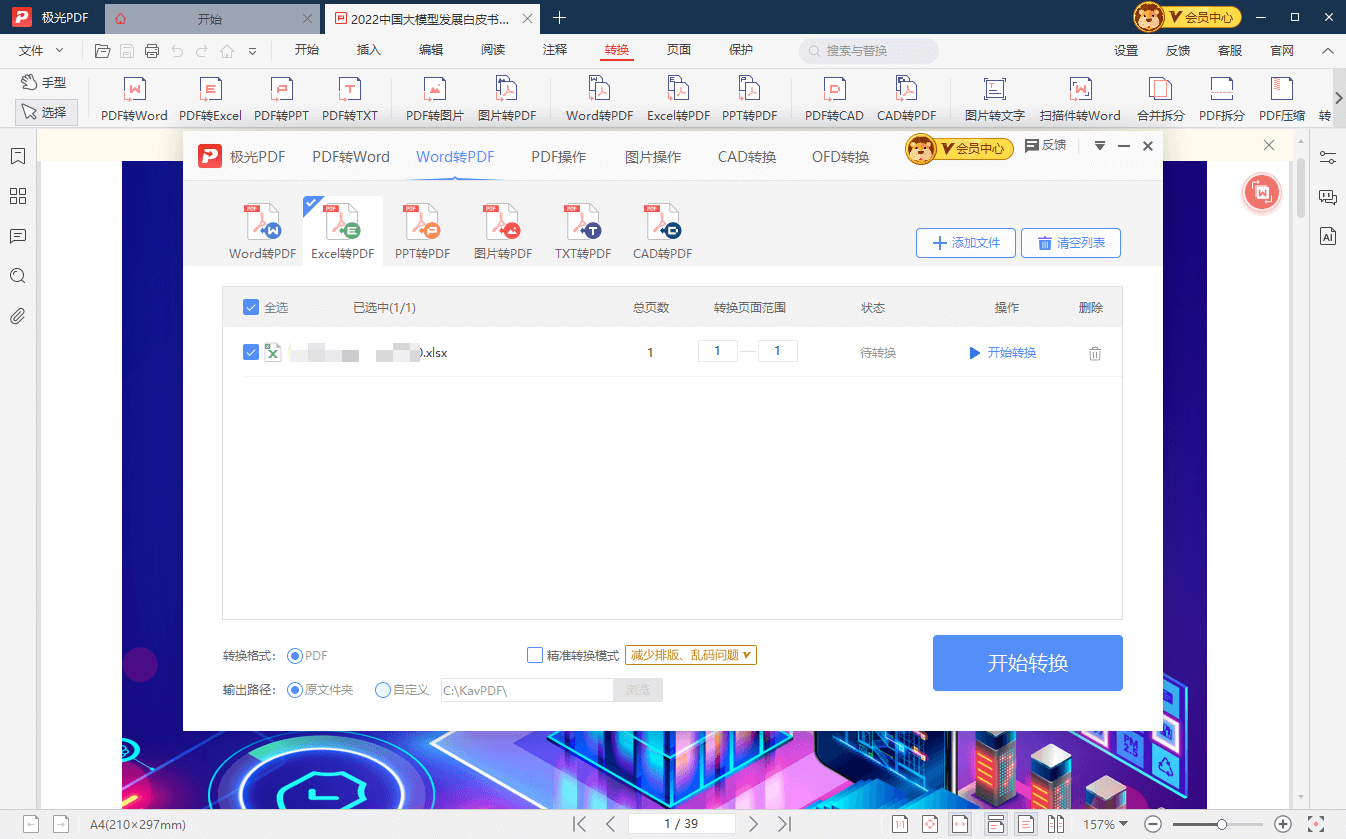Open the 图片转文字 OCR tool

(x=993, y=97)
